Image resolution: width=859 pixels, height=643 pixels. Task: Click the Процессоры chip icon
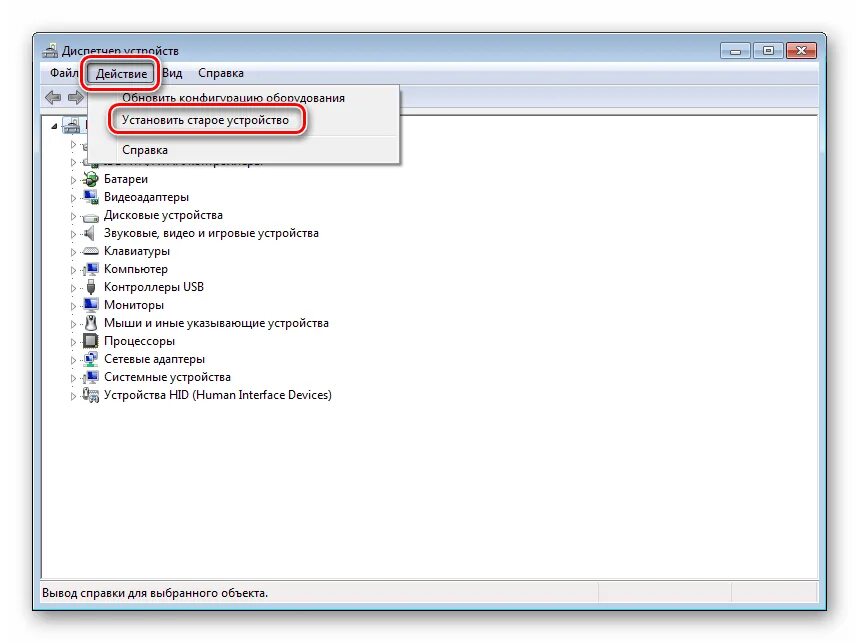(90, 341)
